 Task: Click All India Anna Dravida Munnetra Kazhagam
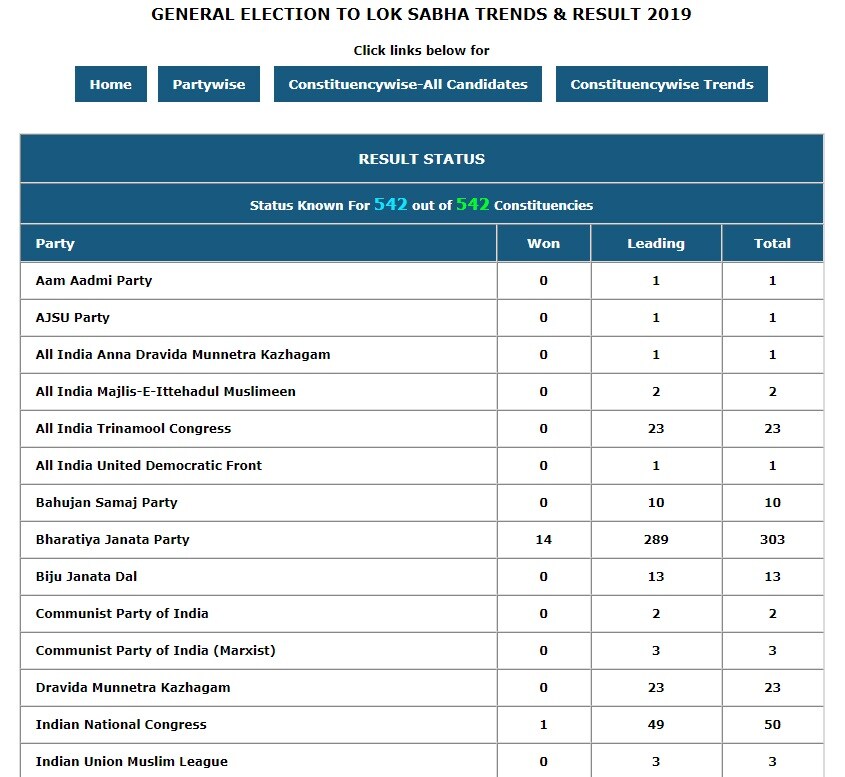(183, 355)
